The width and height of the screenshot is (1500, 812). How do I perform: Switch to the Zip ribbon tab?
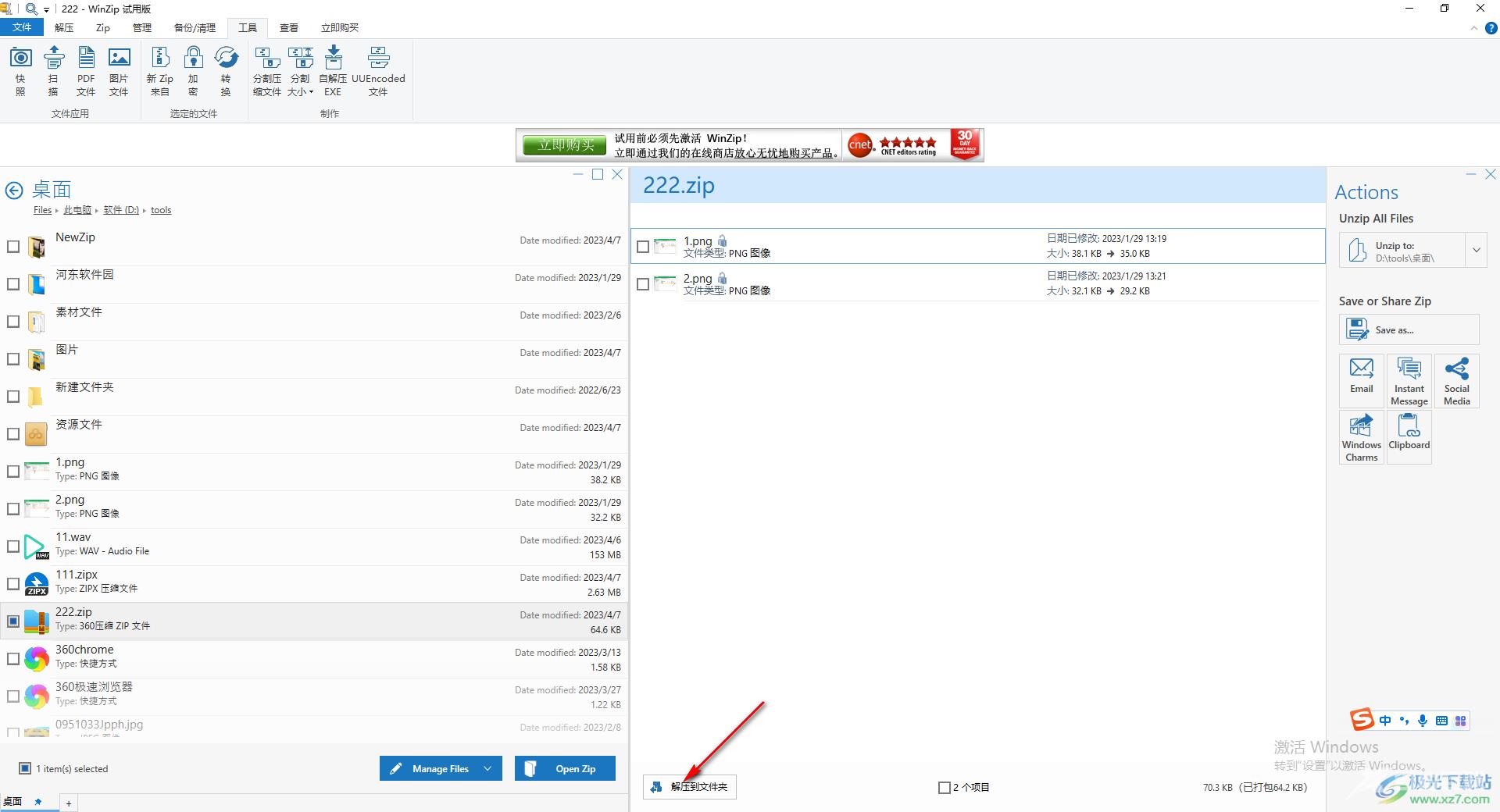(x=103, y=27)
